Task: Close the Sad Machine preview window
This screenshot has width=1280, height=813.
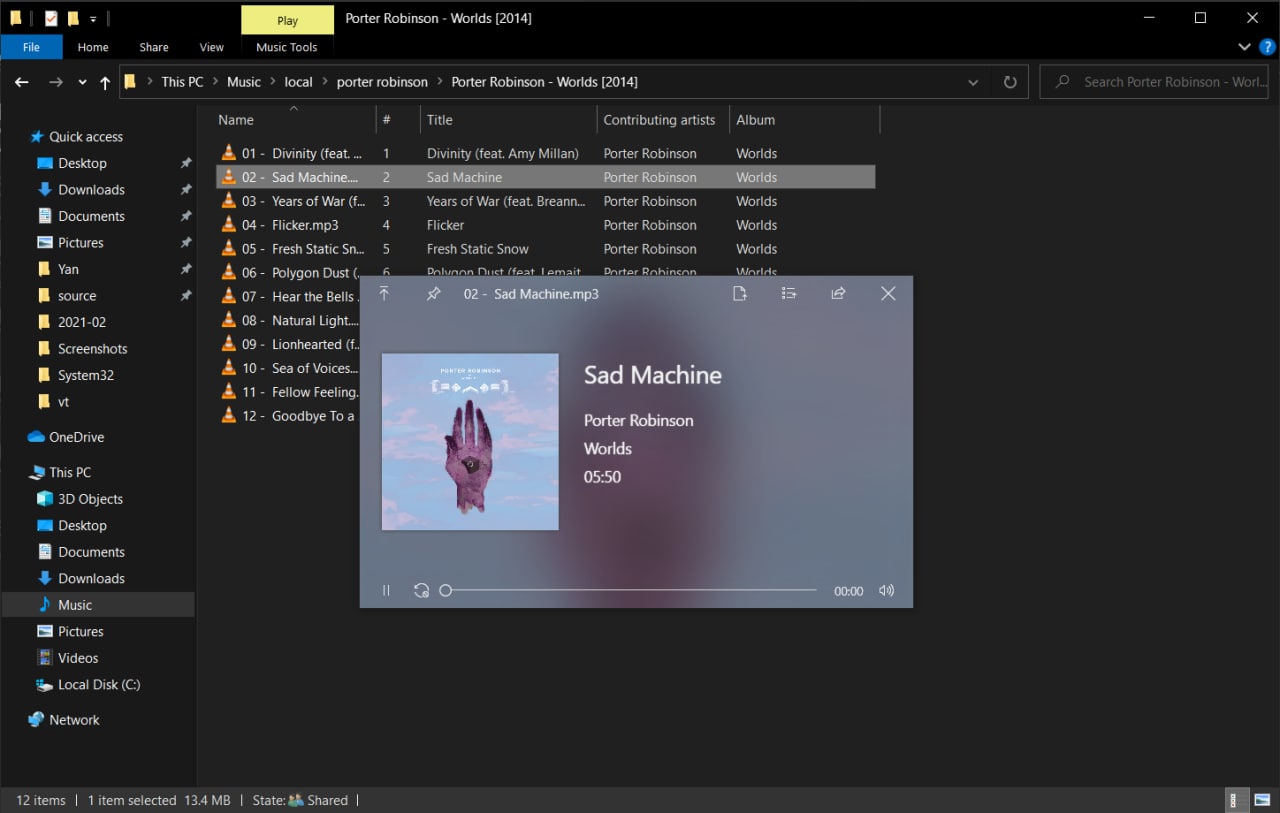Action: pyautogui.click(x=888, y=294)
